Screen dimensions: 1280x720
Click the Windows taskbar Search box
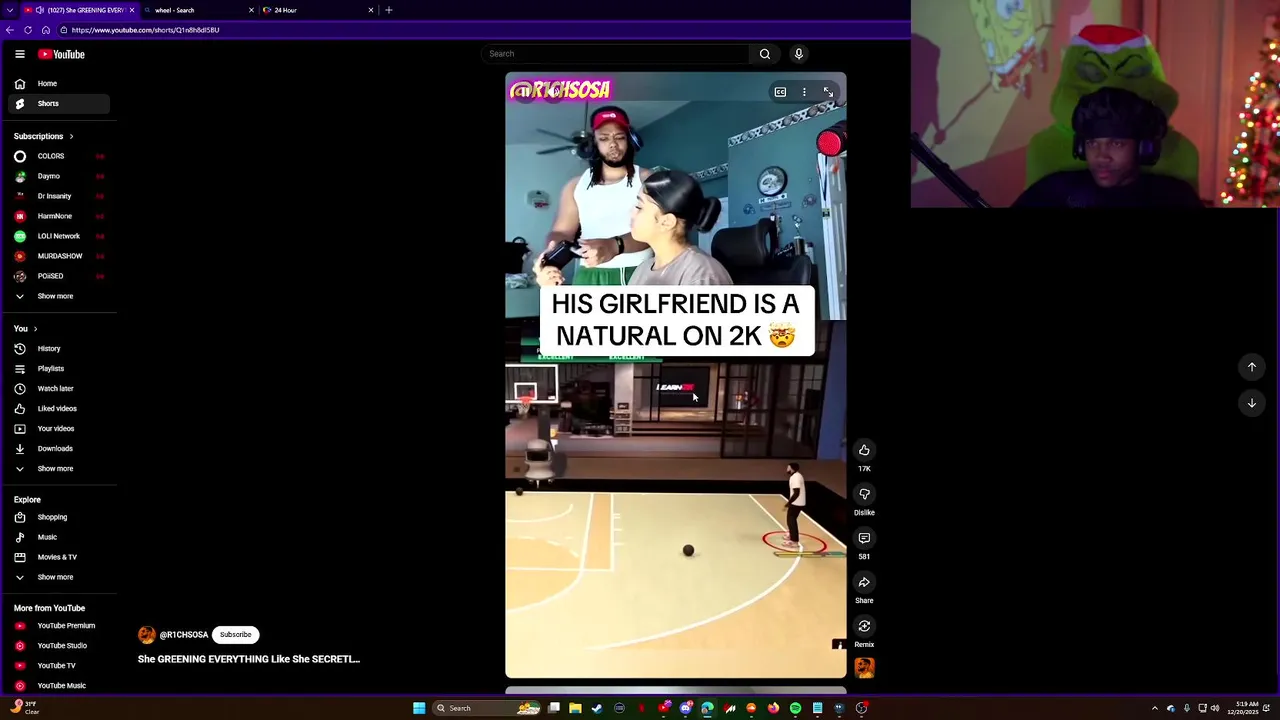point(487,708)
